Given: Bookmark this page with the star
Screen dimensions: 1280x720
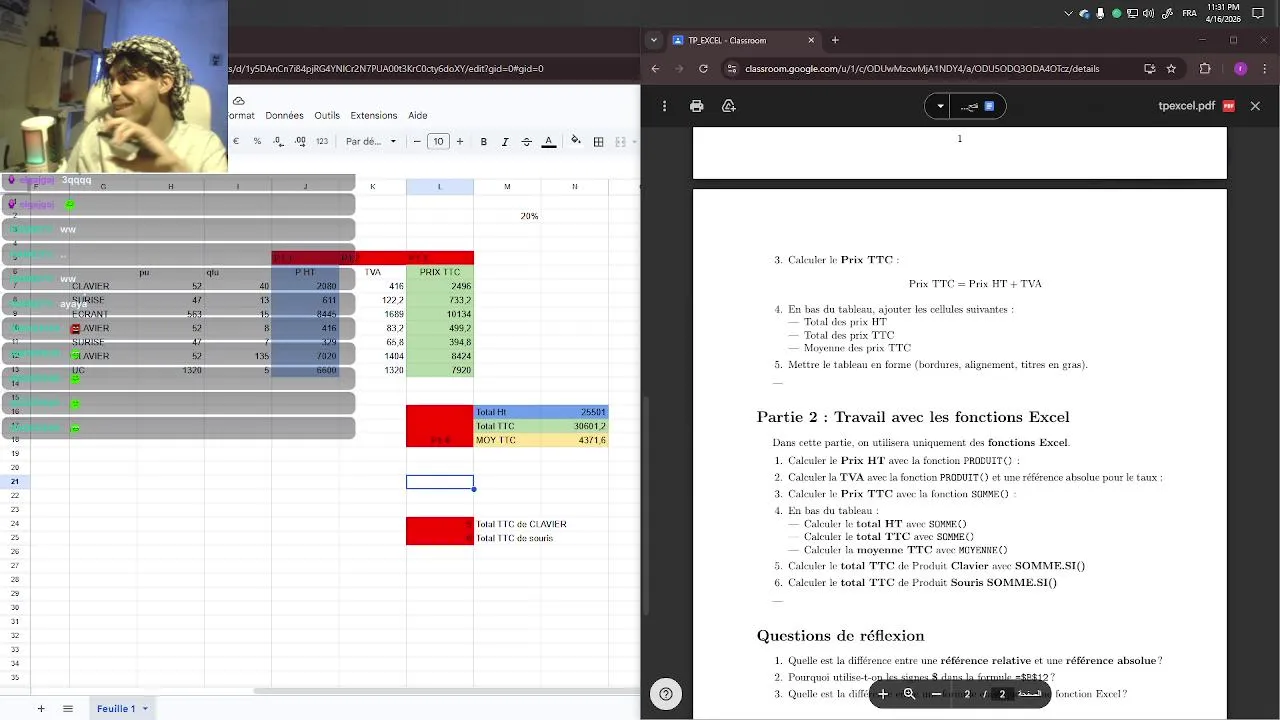Looking at the screenshot, I should [x=1171, y=69].
